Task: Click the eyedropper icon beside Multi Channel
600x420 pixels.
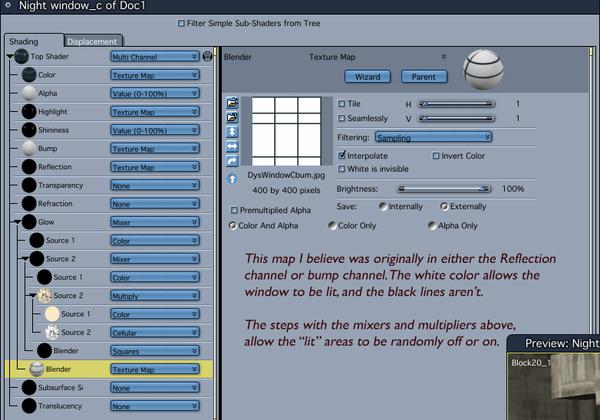Action: click(x=207, y=56)
